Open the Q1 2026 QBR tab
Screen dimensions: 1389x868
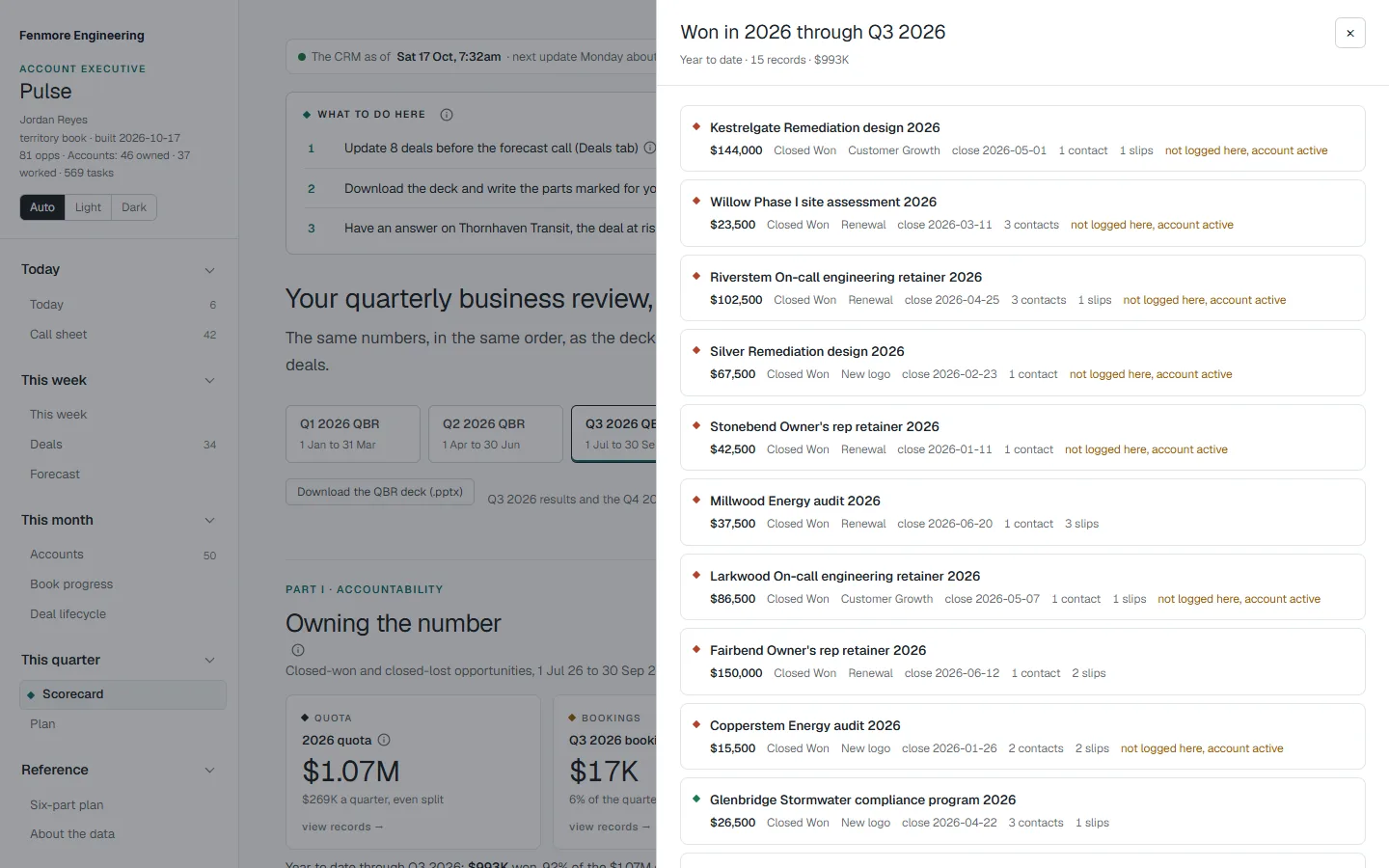tap(353, 434)
